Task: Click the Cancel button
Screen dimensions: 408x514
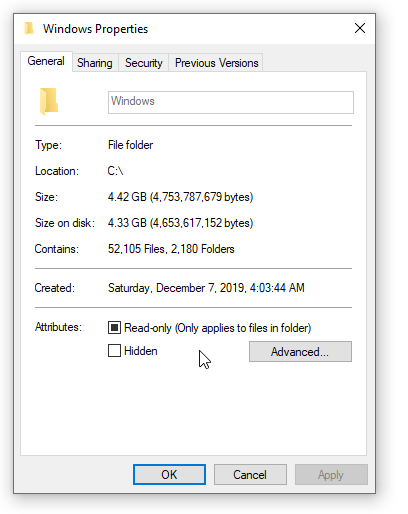Action: [x=250, y=474]
